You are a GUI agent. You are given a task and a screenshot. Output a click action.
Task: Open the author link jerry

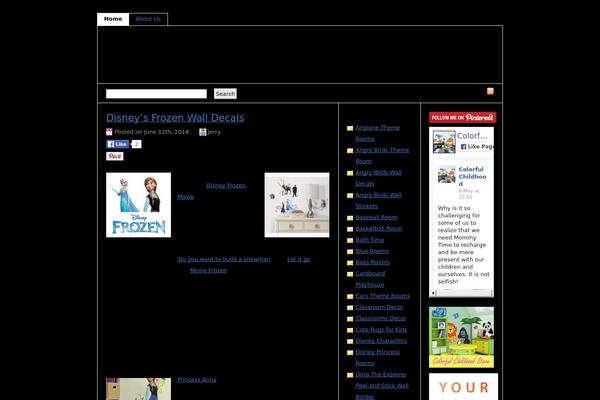(x=214, y=132)
